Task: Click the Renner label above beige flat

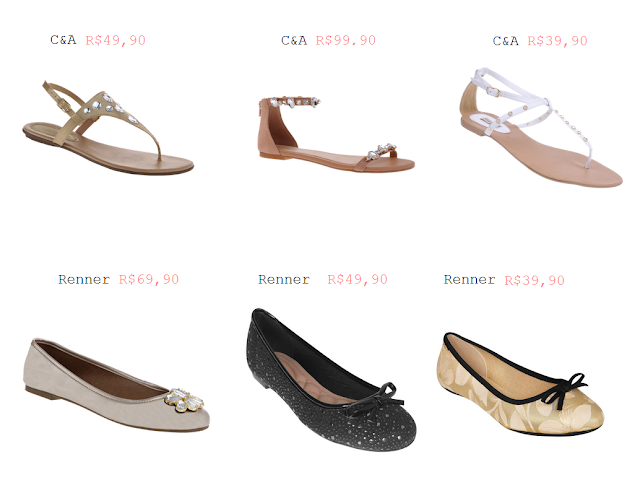Action: [x=84, y=280]
